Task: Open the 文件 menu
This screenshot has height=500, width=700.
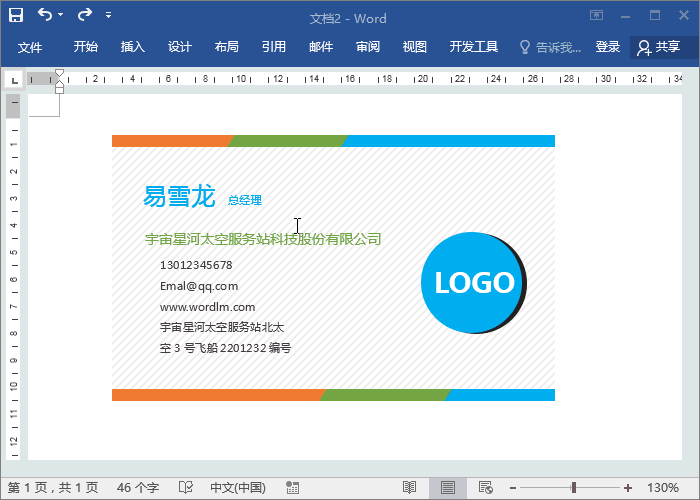Action: click(x=30, y=47)
